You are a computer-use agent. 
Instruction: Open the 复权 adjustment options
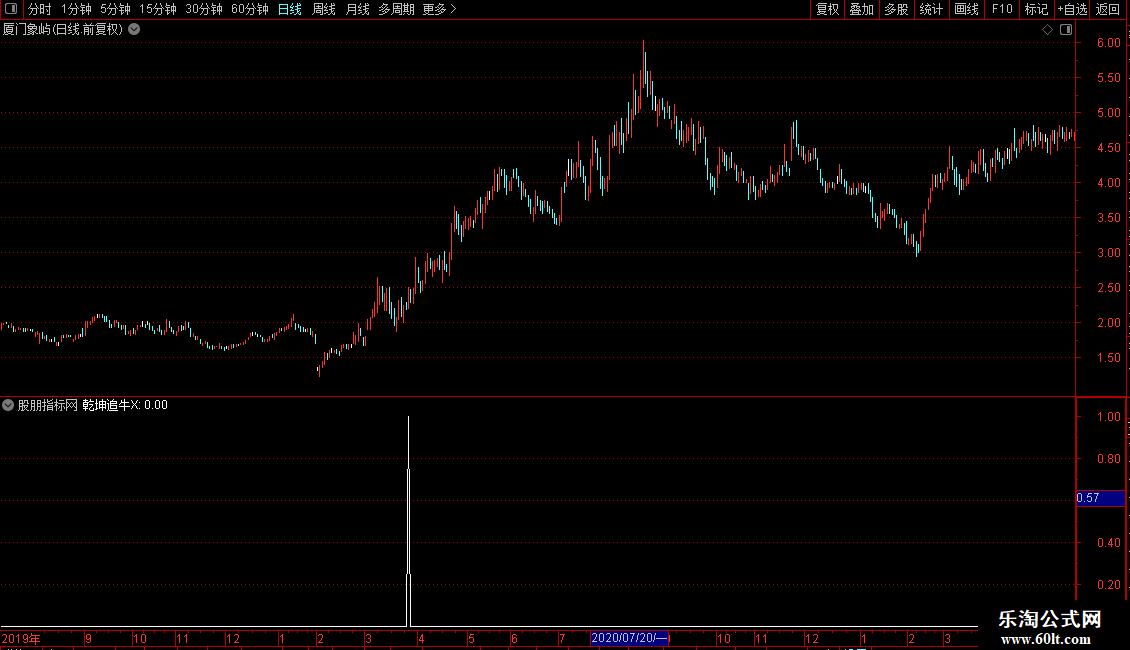coord(827,9)
